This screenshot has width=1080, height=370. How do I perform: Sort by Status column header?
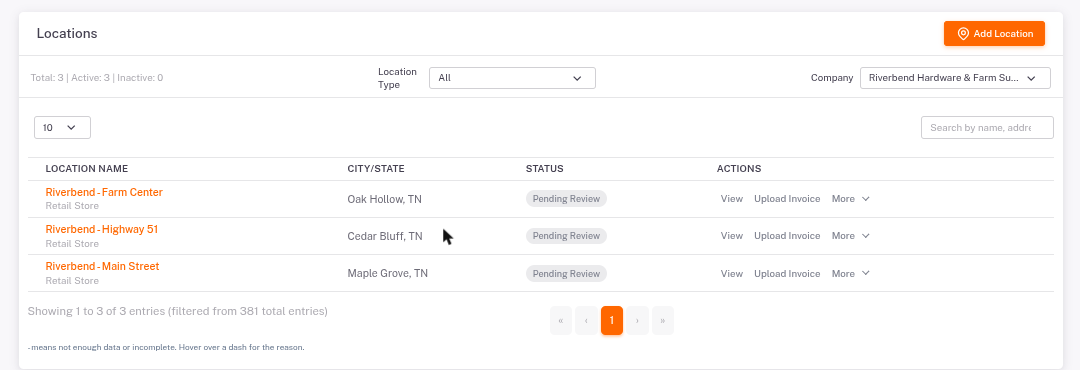click(x=544, y=169)
